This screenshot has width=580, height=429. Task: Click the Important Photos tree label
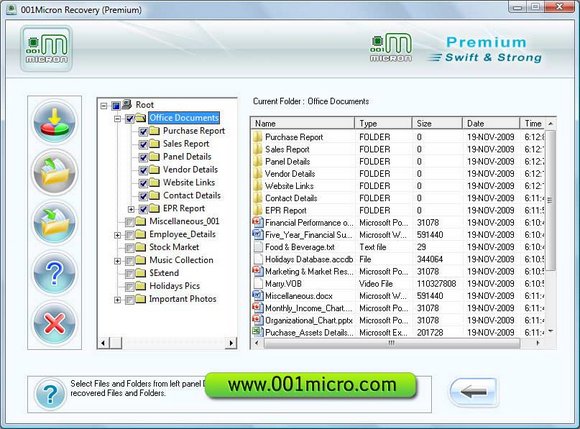[x=182, y=299]
